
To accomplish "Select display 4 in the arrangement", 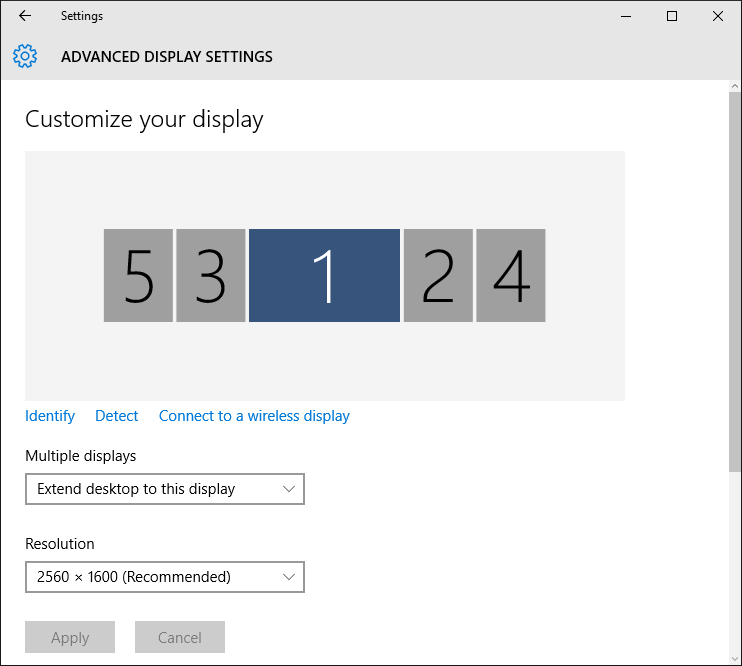I will (511, 275).
